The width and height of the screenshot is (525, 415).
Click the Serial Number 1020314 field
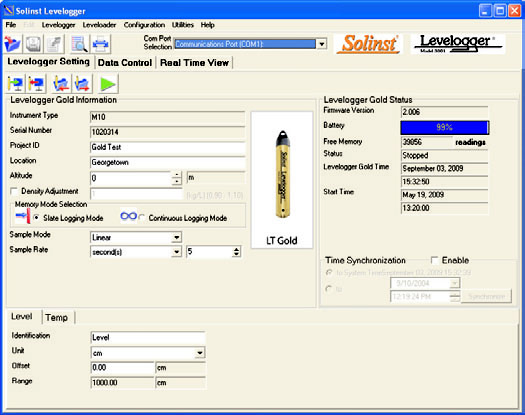pyautogui.click(x=167, y=132)
